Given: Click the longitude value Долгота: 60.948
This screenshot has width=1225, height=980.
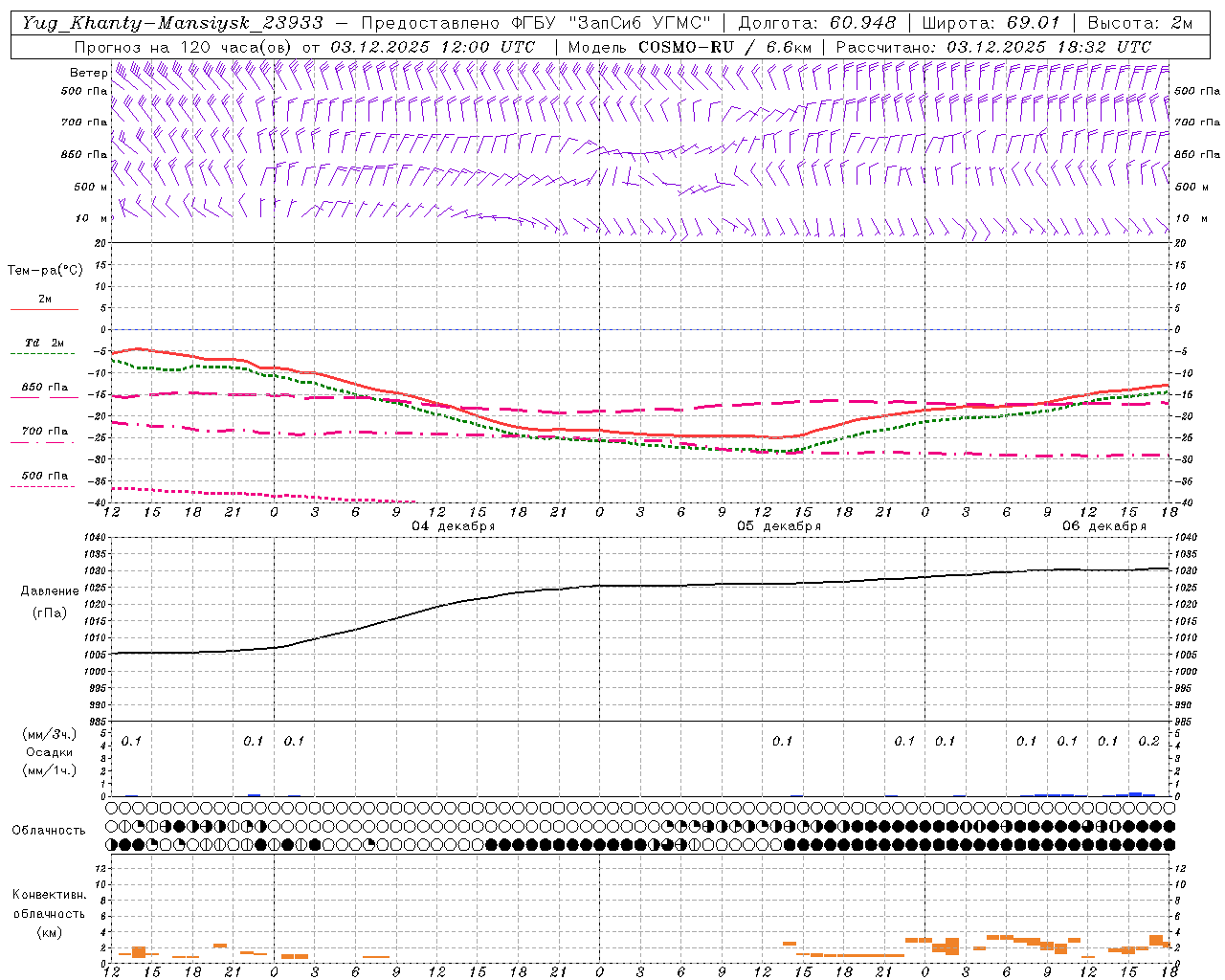Looking at the screenshot, I should click(817, 23).
